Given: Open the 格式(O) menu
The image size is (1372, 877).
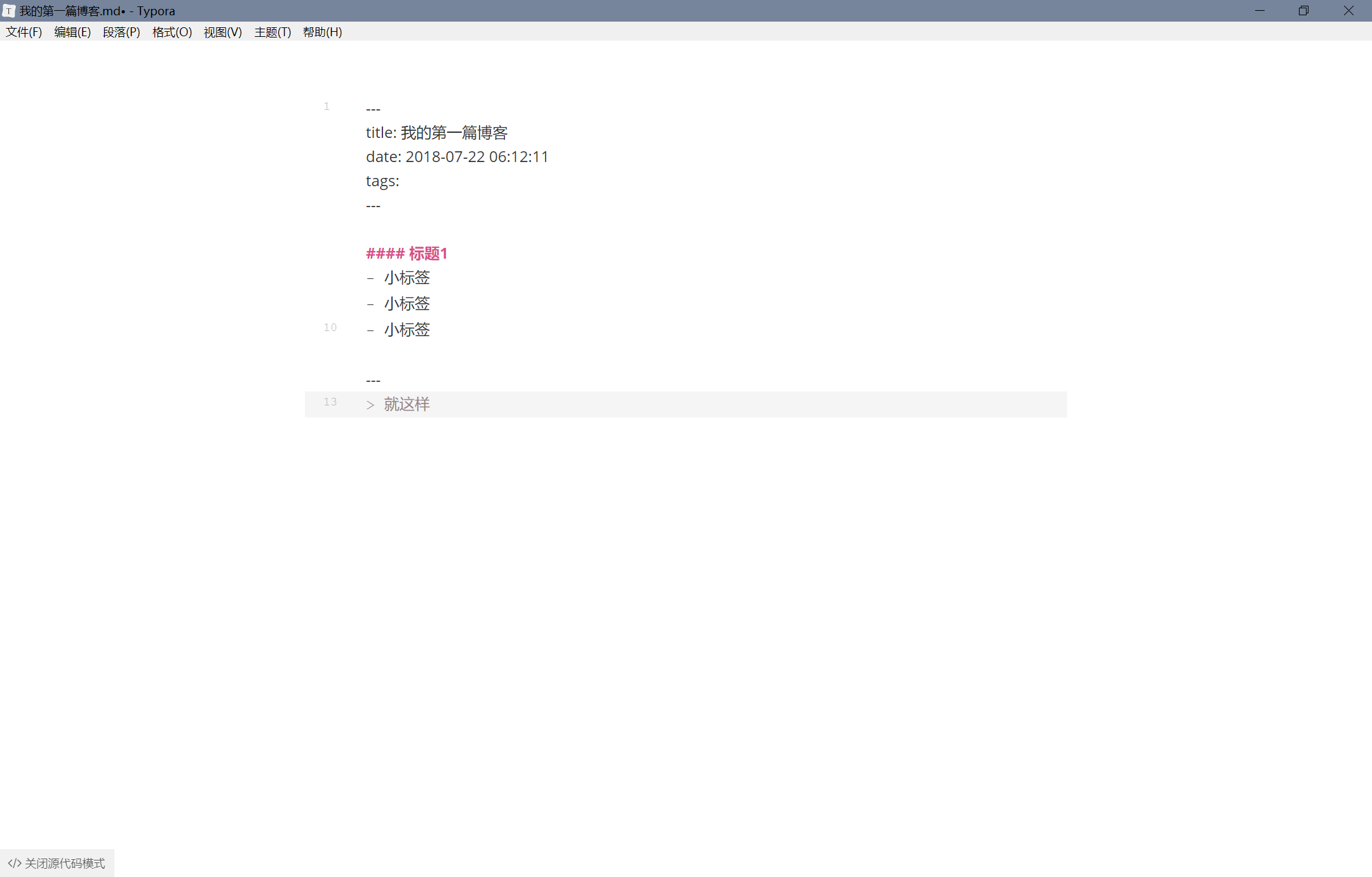Looking at the screenshot, I should point(172,32).
